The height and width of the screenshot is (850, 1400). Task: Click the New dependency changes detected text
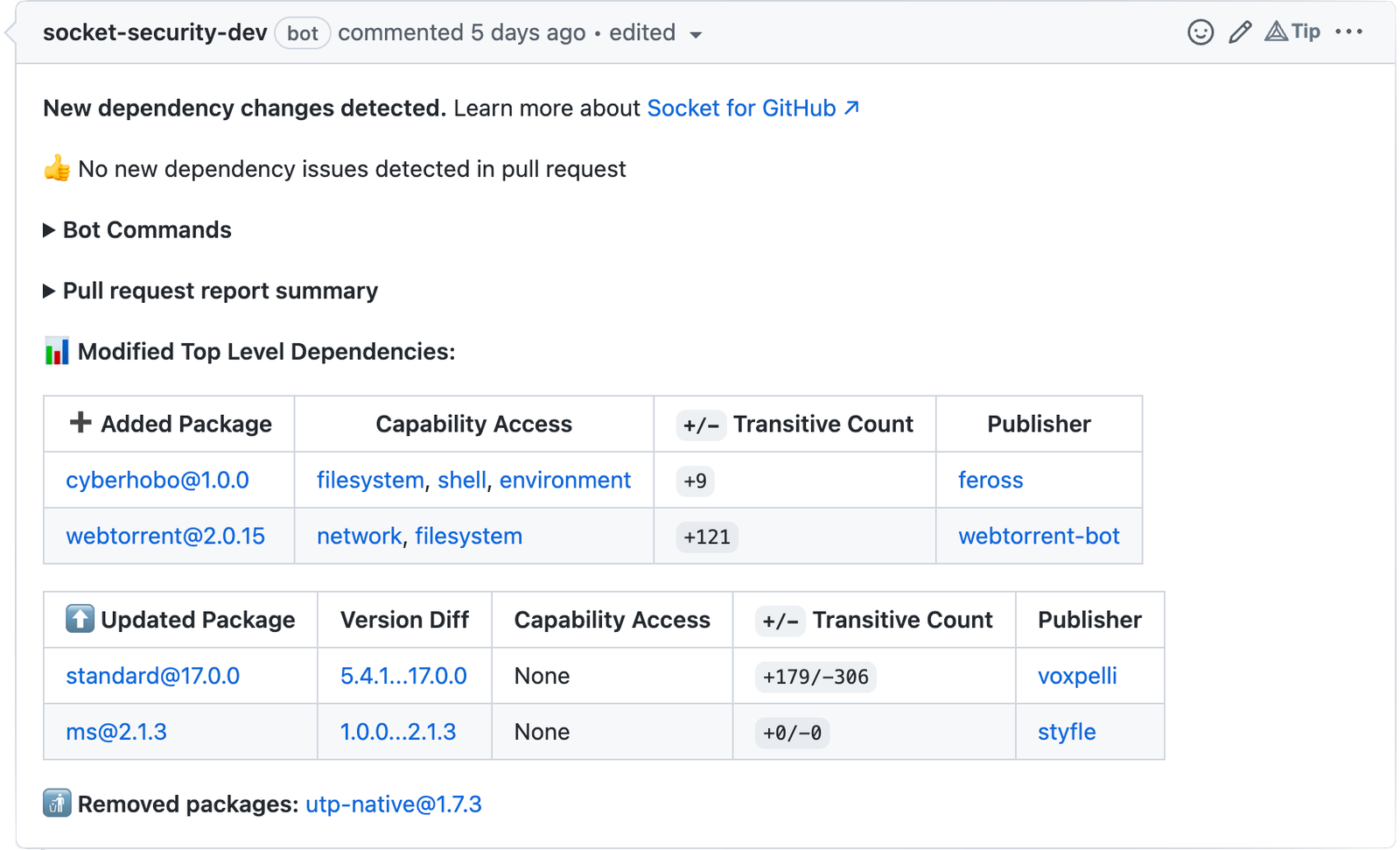click(245, 108)
